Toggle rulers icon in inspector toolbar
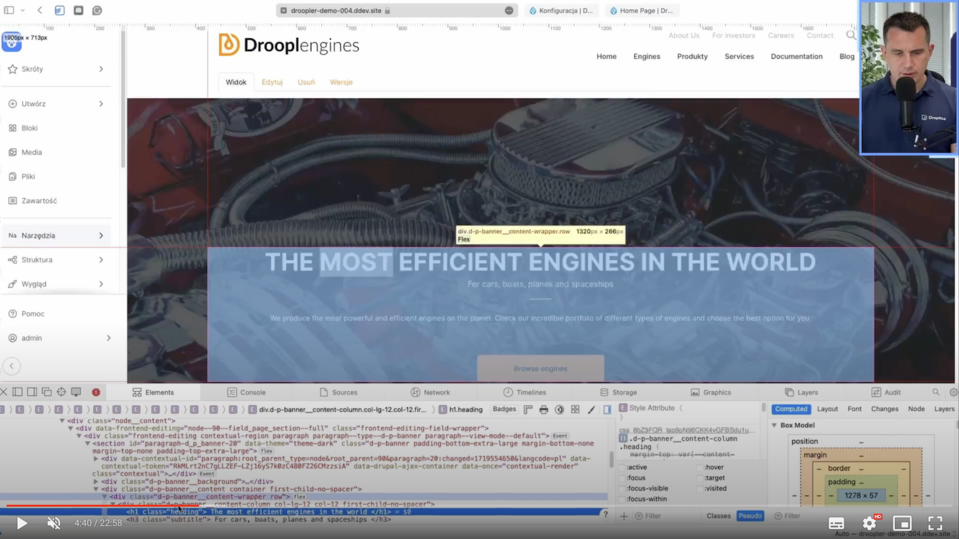The height and width of the screenshot is (539, 959). (528, 409)
